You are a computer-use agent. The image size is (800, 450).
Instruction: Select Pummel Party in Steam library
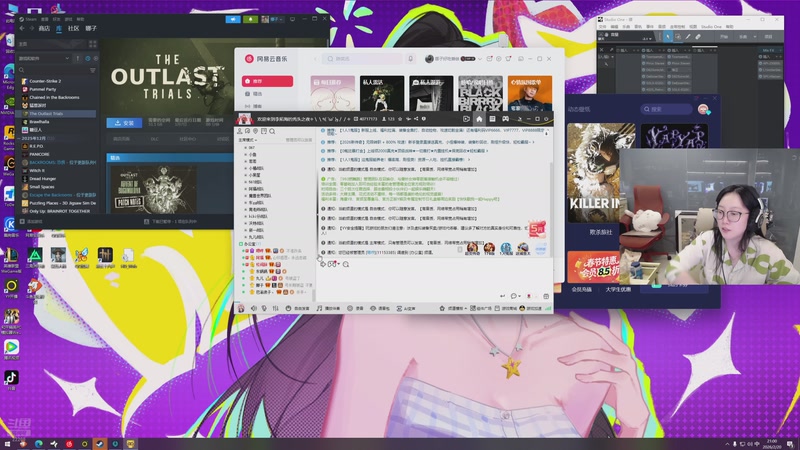(42, 89)
